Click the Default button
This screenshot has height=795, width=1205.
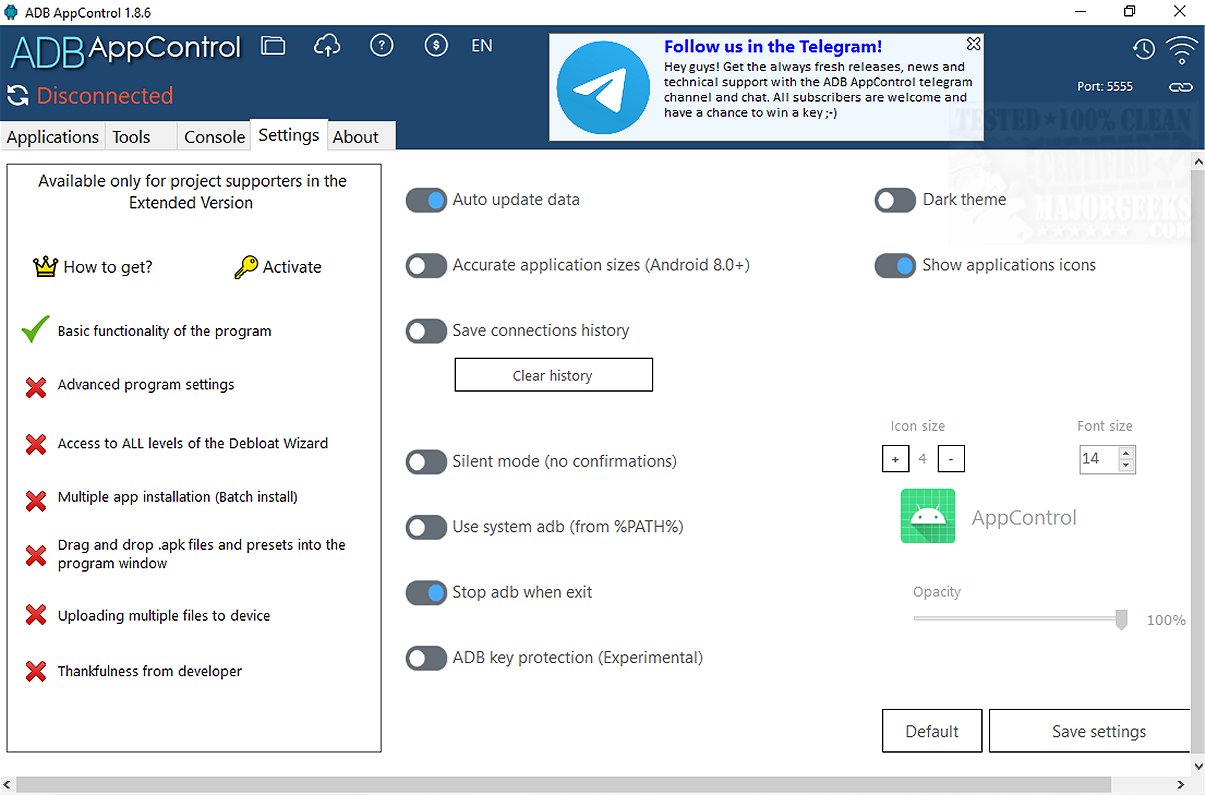tap(932, 731)
